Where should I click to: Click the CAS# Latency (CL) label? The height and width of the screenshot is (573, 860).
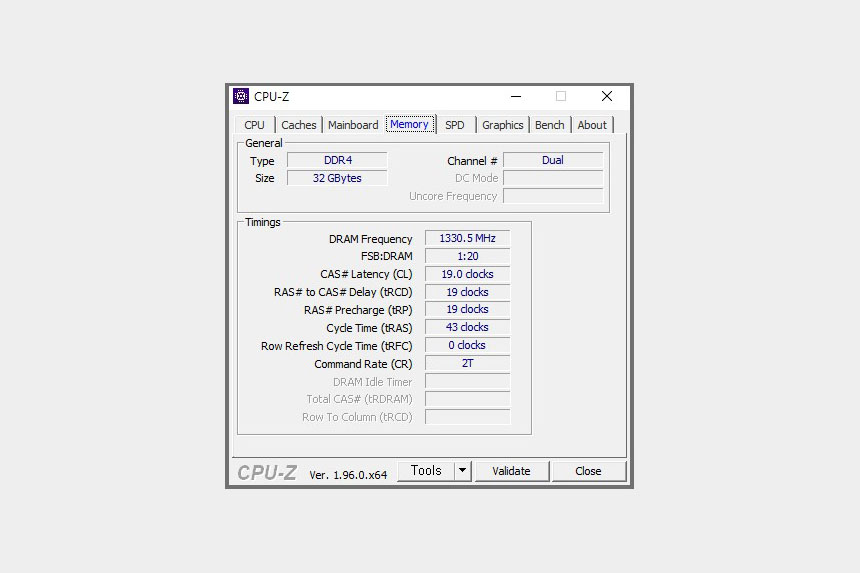click(x=366, y=274)
